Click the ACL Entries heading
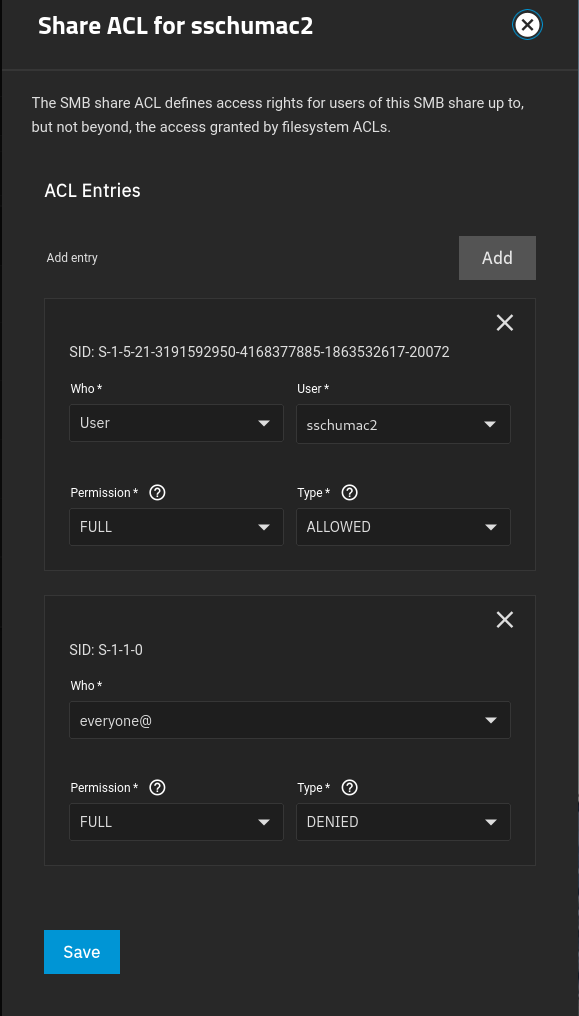This screenshot has height=1016, width=579. coord(92,191)
